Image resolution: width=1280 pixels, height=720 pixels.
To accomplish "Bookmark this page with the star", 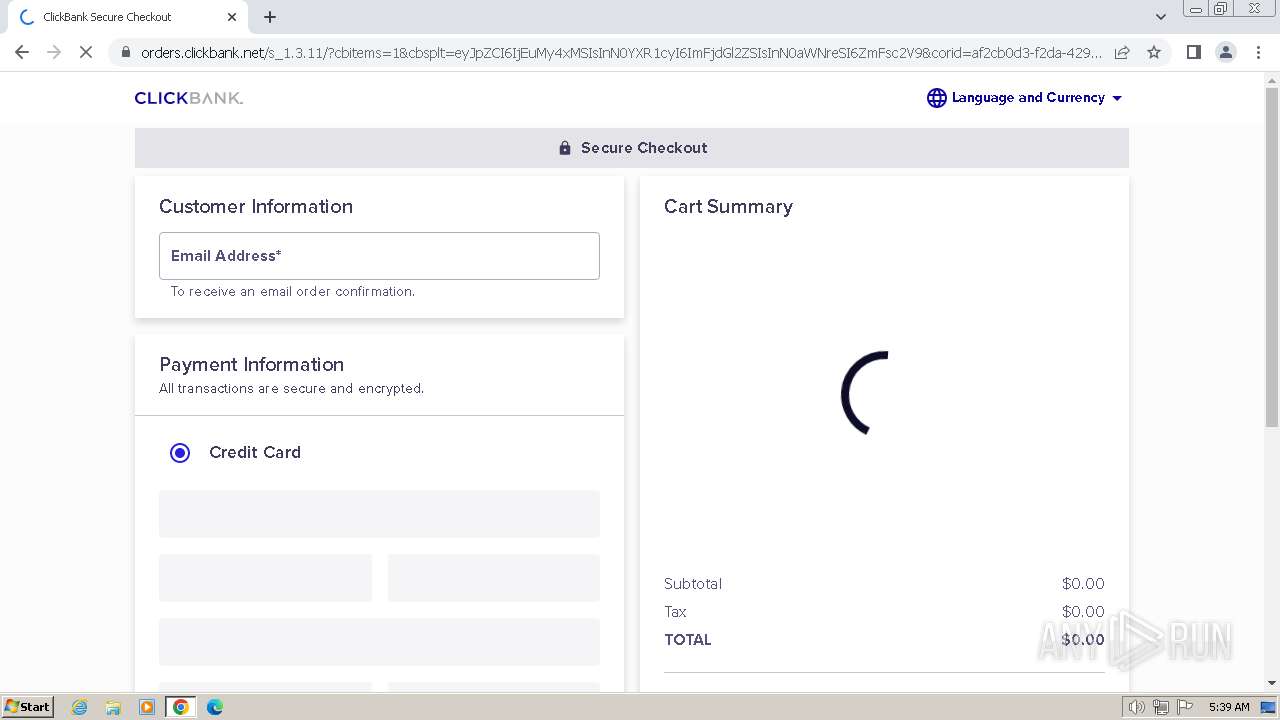I will 1154,52.
